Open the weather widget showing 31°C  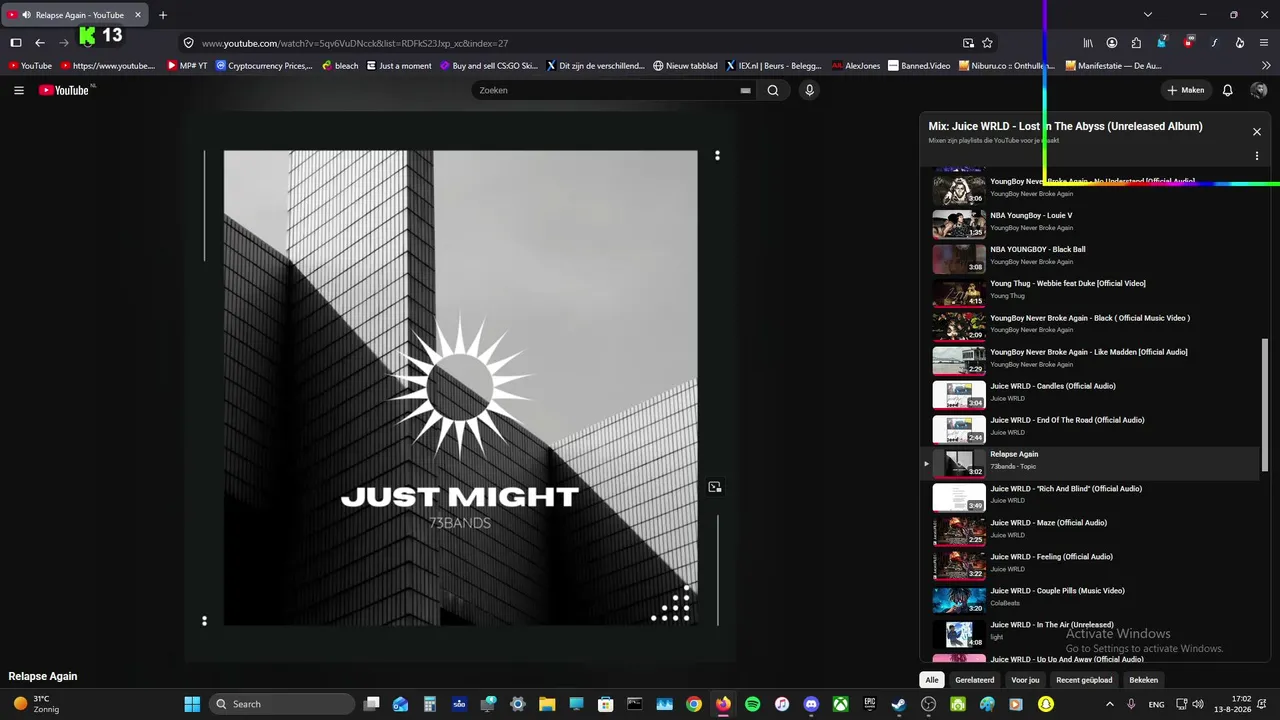point(36,704)
